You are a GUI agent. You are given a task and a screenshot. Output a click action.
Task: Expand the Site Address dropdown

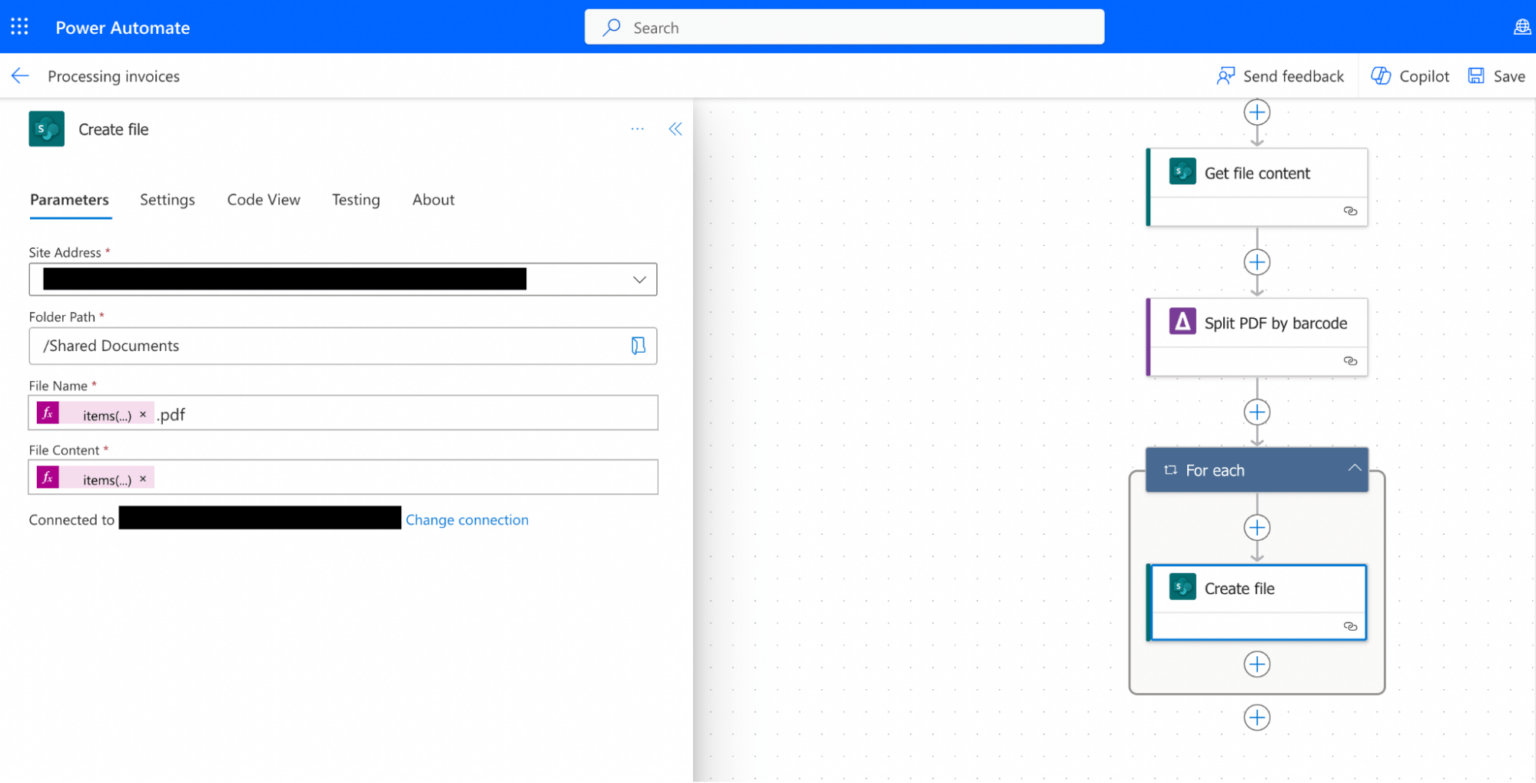pos(639,280)
